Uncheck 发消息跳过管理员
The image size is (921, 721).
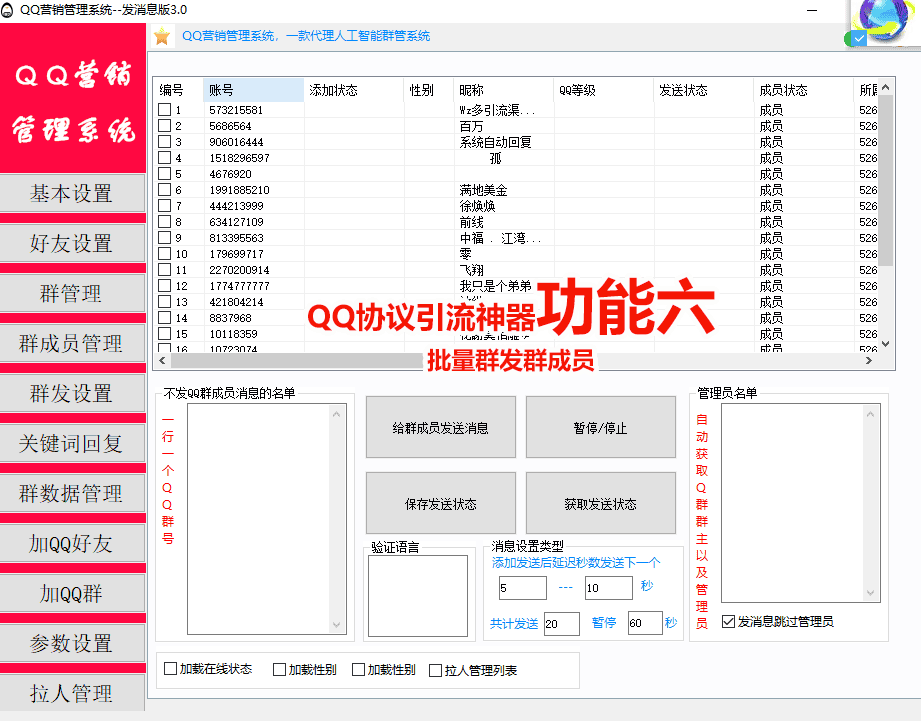(728, 621)
